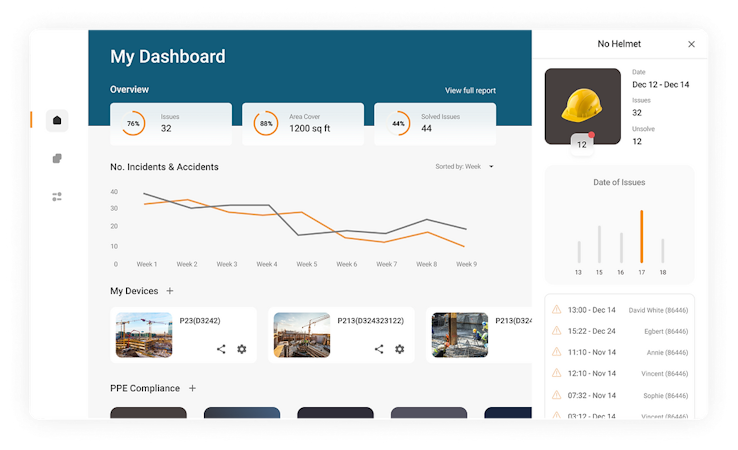
Task: Click Week 5 label on chart axis
Action: [307, 264]
